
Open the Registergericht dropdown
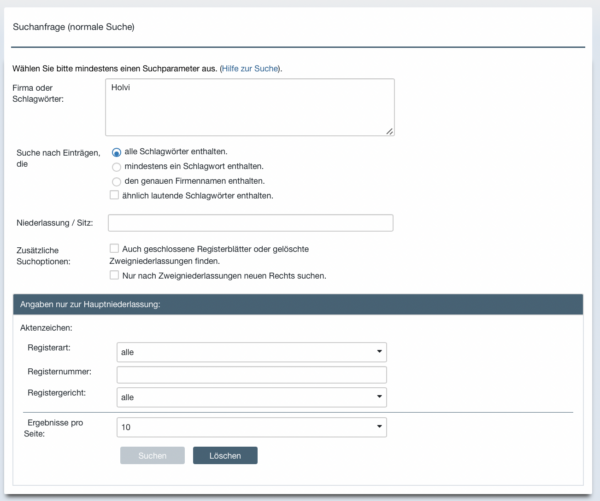tap(251, 397)
